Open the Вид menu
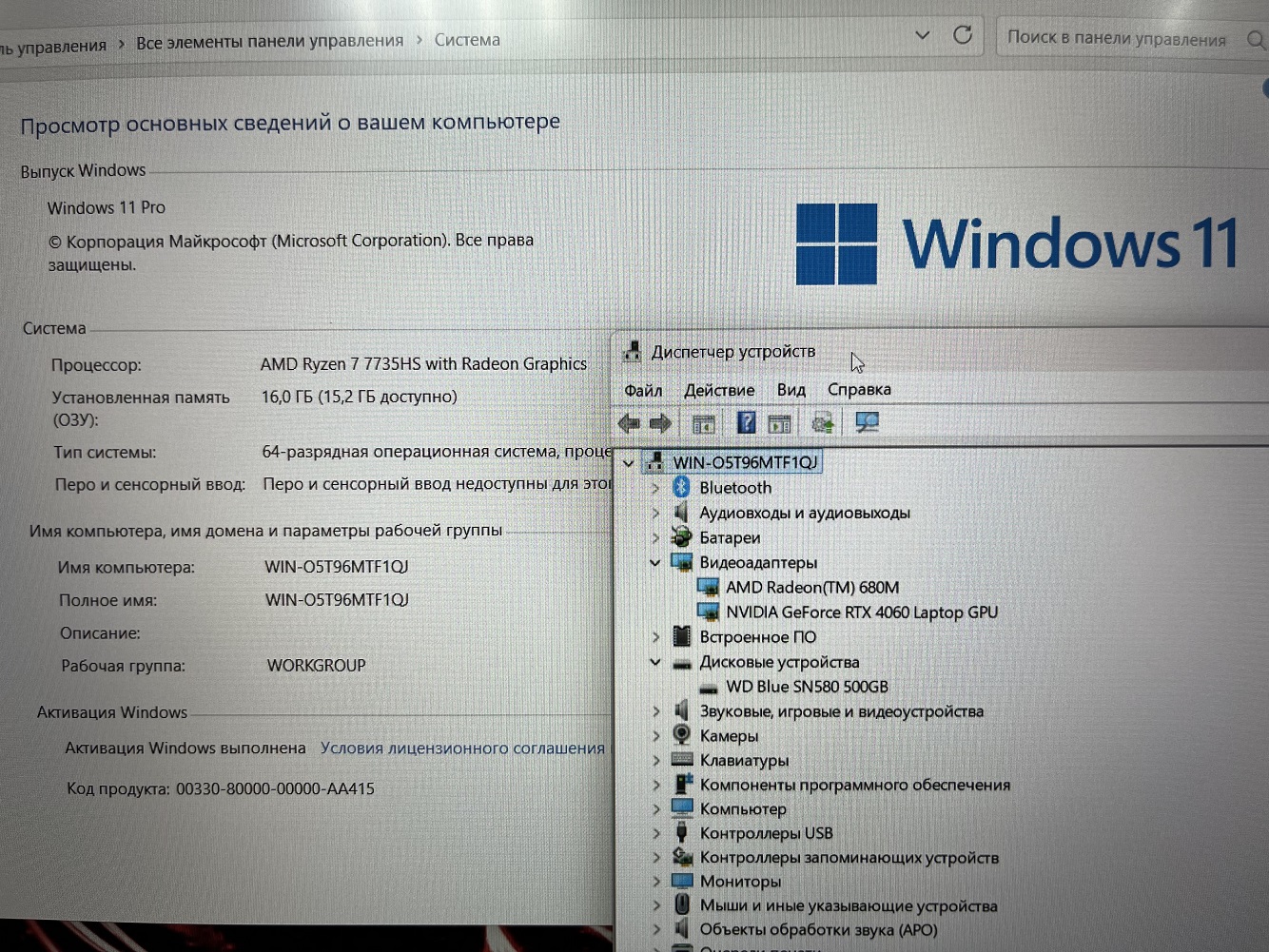Screen dimensions: 1269x952 [791, 390]
